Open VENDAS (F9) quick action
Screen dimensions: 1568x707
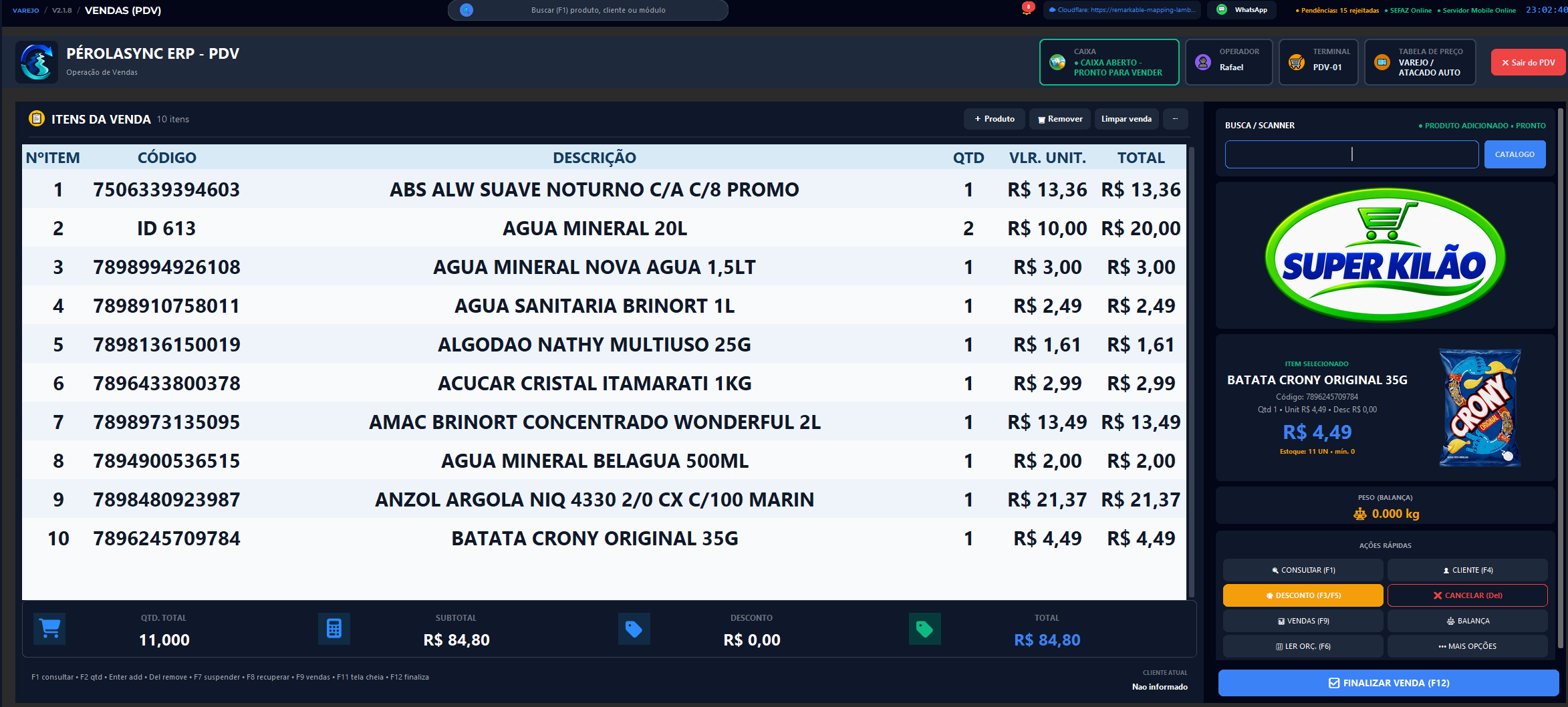pos(1303,621)
